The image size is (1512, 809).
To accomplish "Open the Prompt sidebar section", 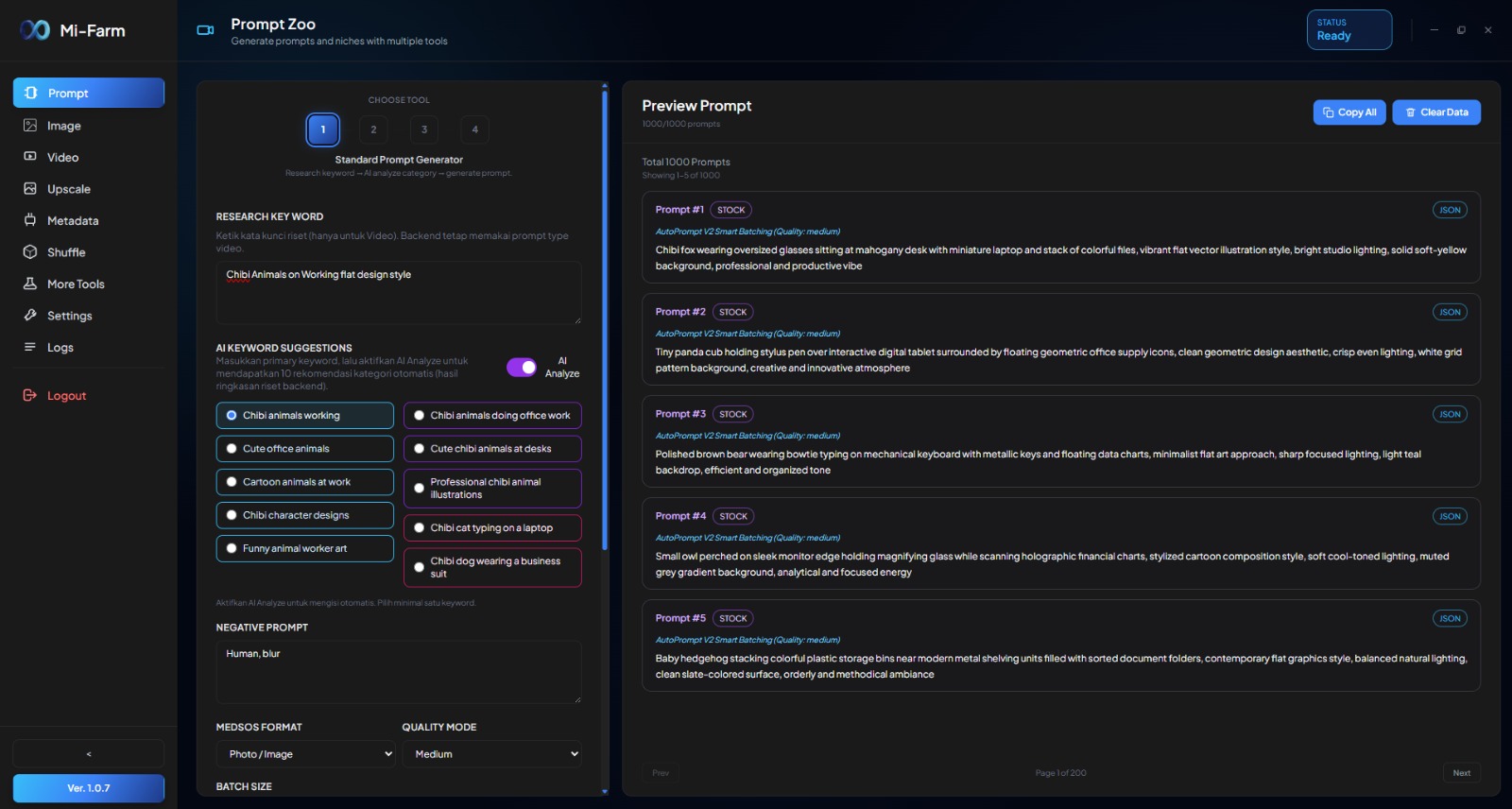I will point(89,93).
